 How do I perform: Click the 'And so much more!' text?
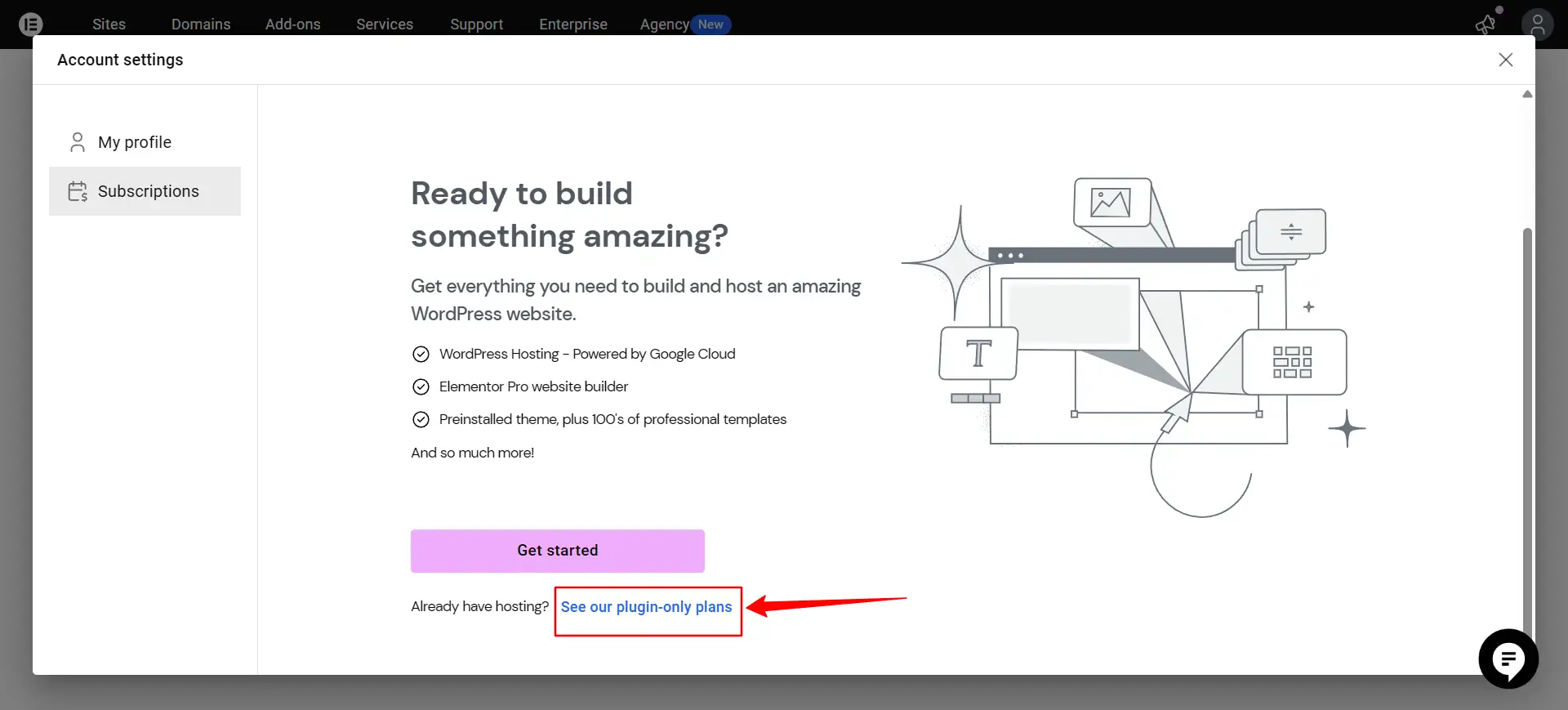[472, 453]
